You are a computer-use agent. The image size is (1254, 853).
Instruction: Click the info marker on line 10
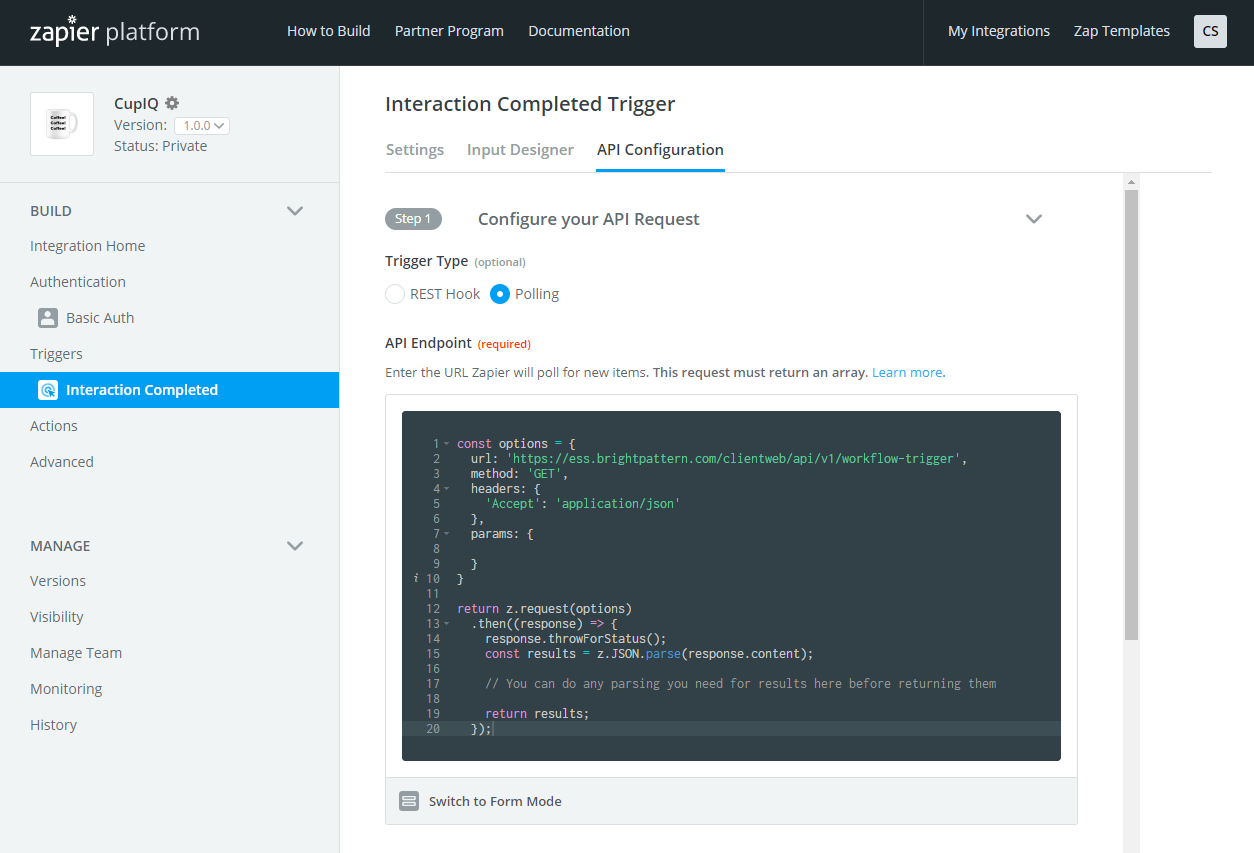pyautogui.click(x=416, y=579)
